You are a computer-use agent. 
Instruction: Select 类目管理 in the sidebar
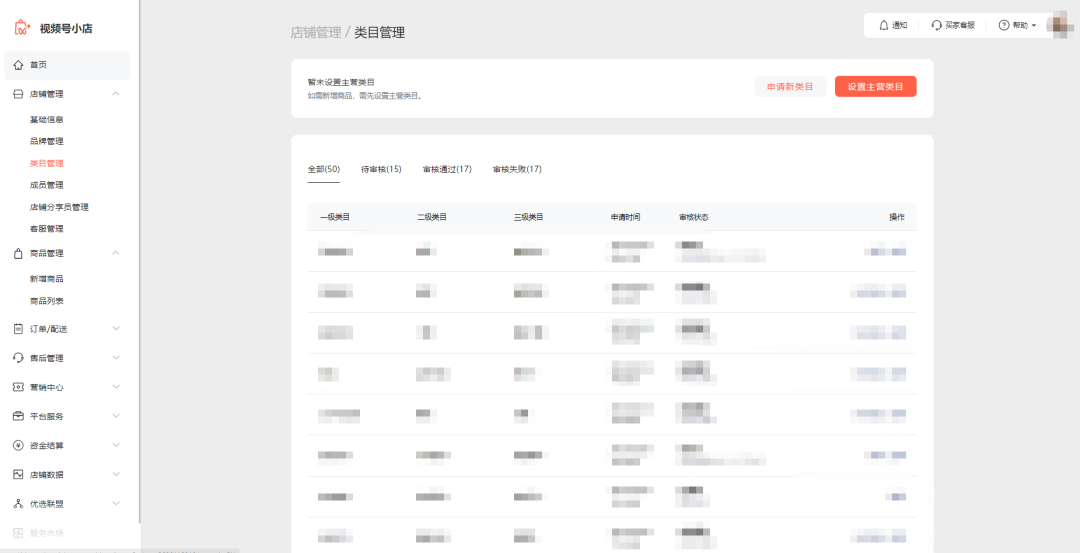[x=47, y=163]
